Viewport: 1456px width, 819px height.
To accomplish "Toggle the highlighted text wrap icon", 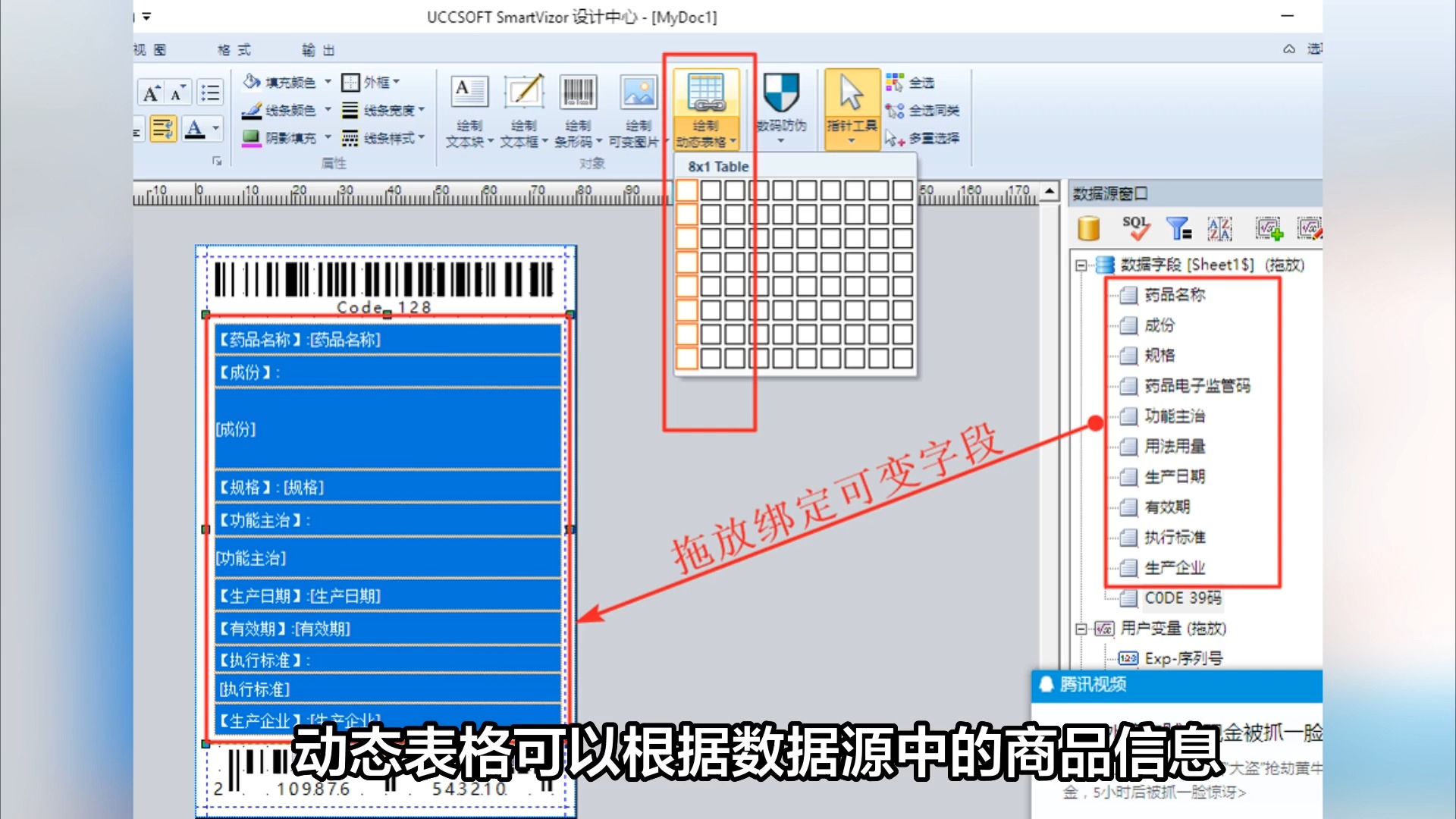I will coord(163,129).
